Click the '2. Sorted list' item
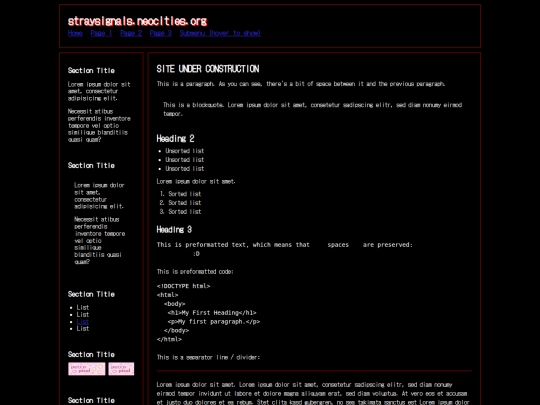This screenshot has height=405, width=540. coord(180,203)
